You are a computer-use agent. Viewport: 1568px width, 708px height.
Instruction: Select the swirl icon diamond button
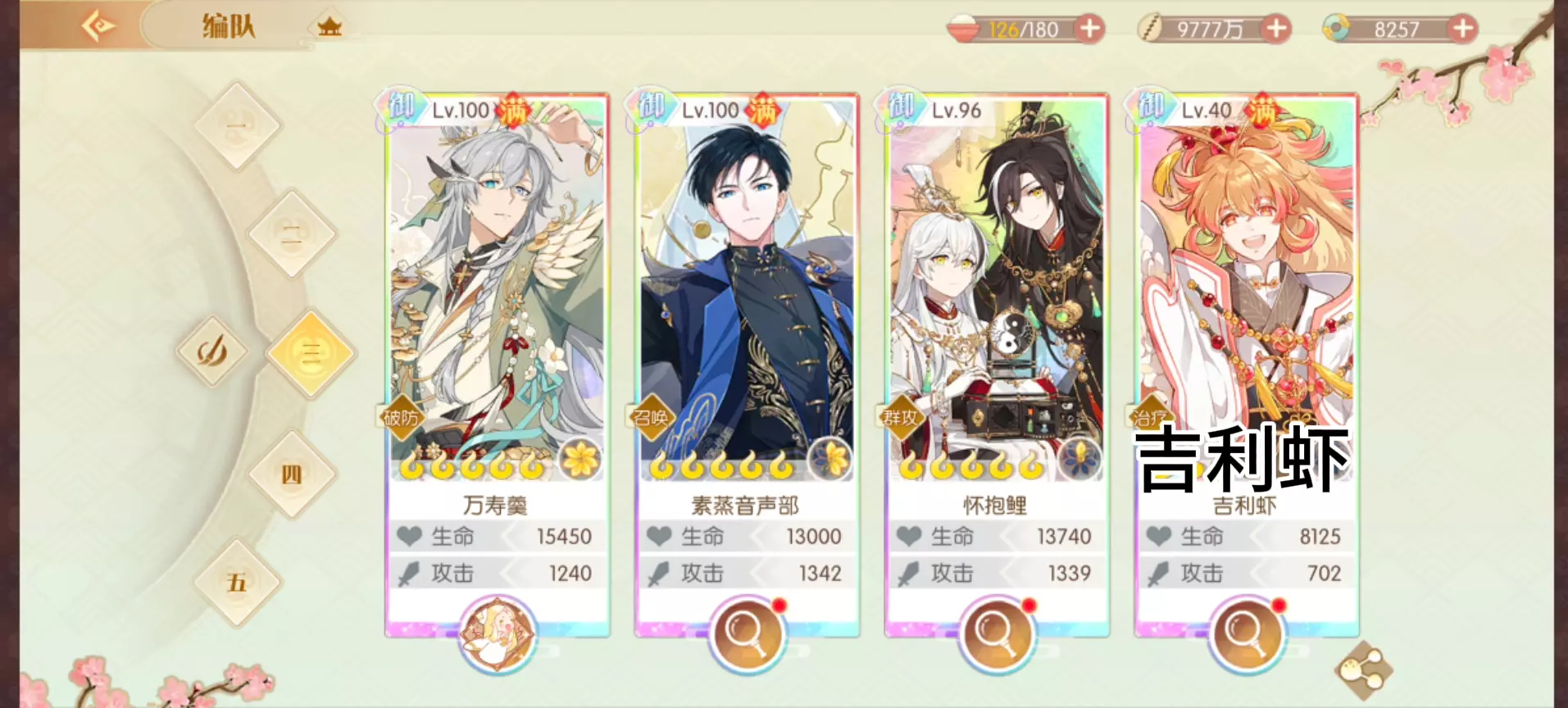click(x=212, y=352)
